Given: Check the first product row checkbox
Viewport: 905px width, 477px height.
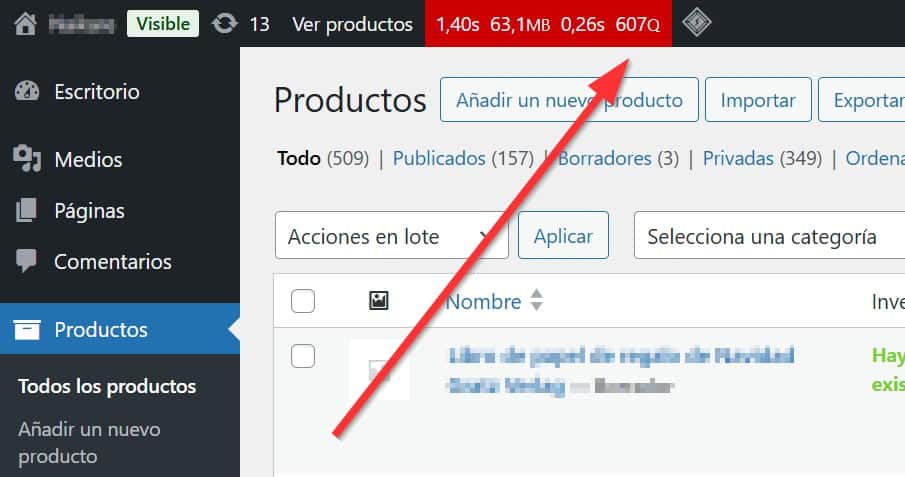Looking at the screenshot, I should point(302,356).
